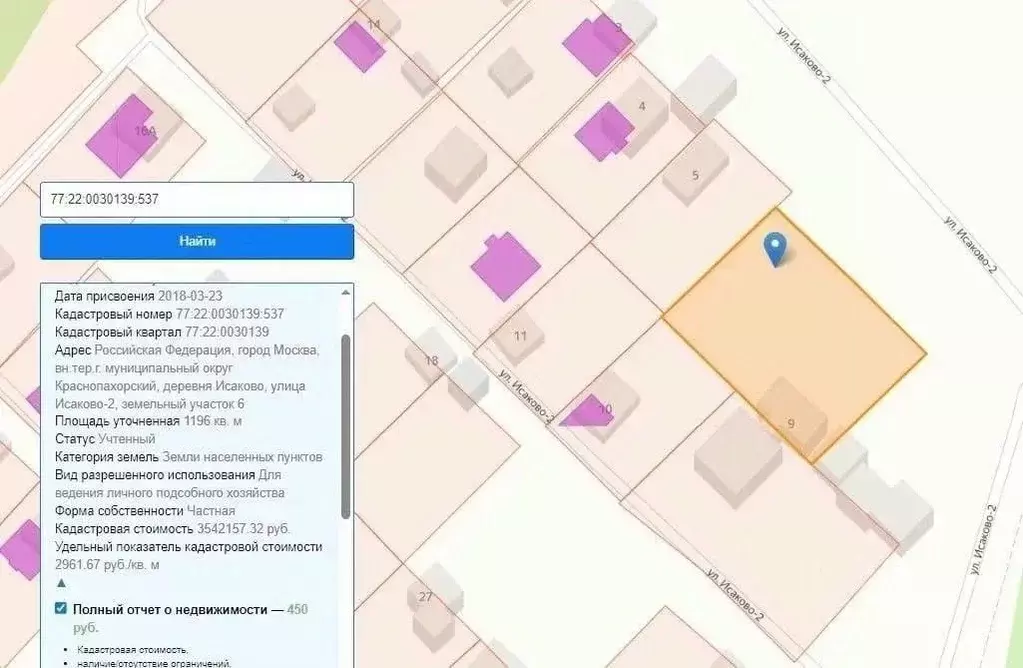1023x668 pixels.
Task: Select parcel number 10
Action: point(605,408)
